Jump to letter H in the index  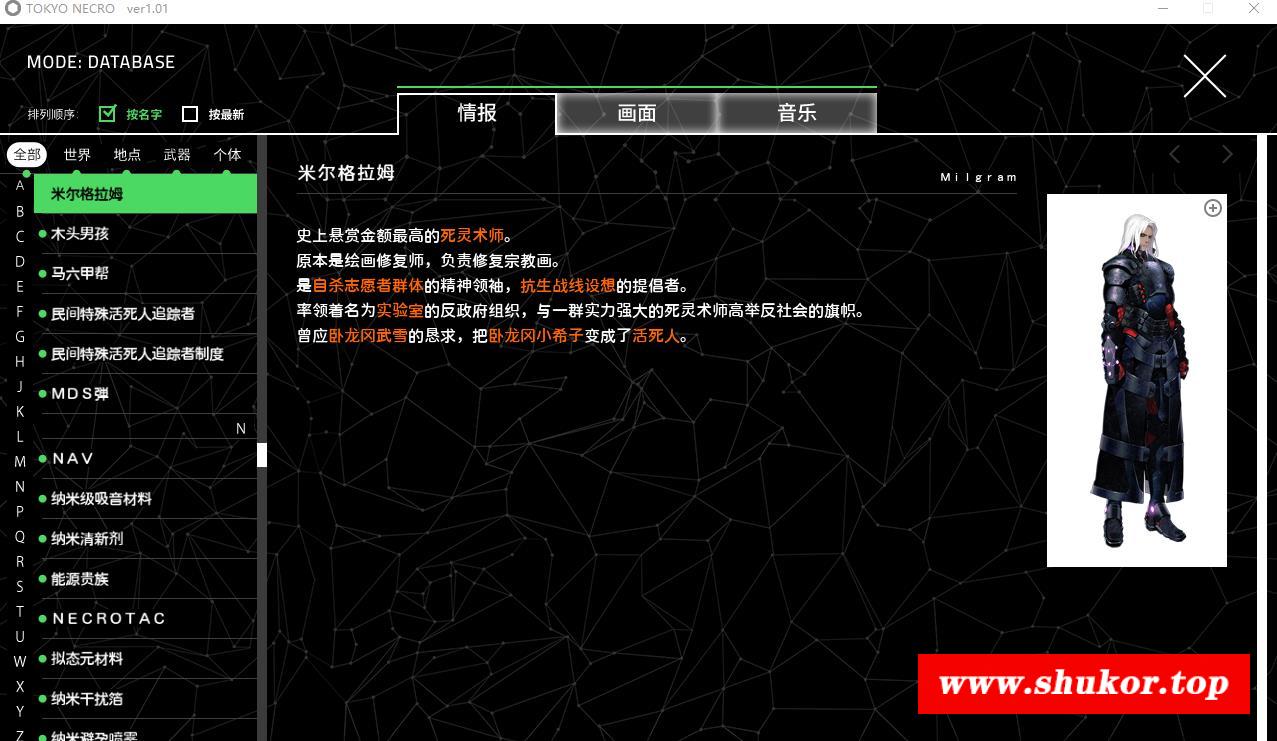pyautogui.click(x=20, y=361)
